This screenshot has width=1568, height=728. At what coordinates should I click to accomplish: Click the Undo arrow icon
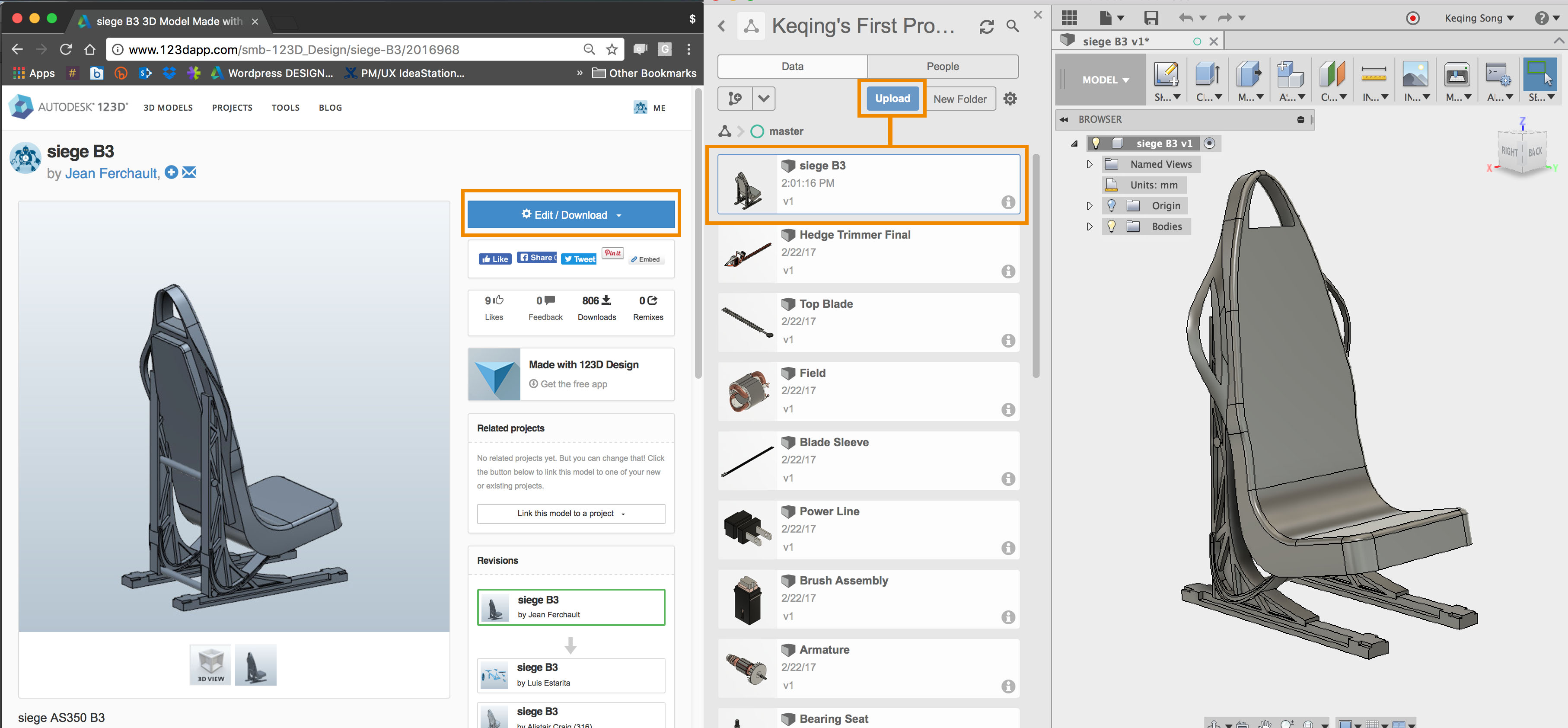coord(1185,18)
